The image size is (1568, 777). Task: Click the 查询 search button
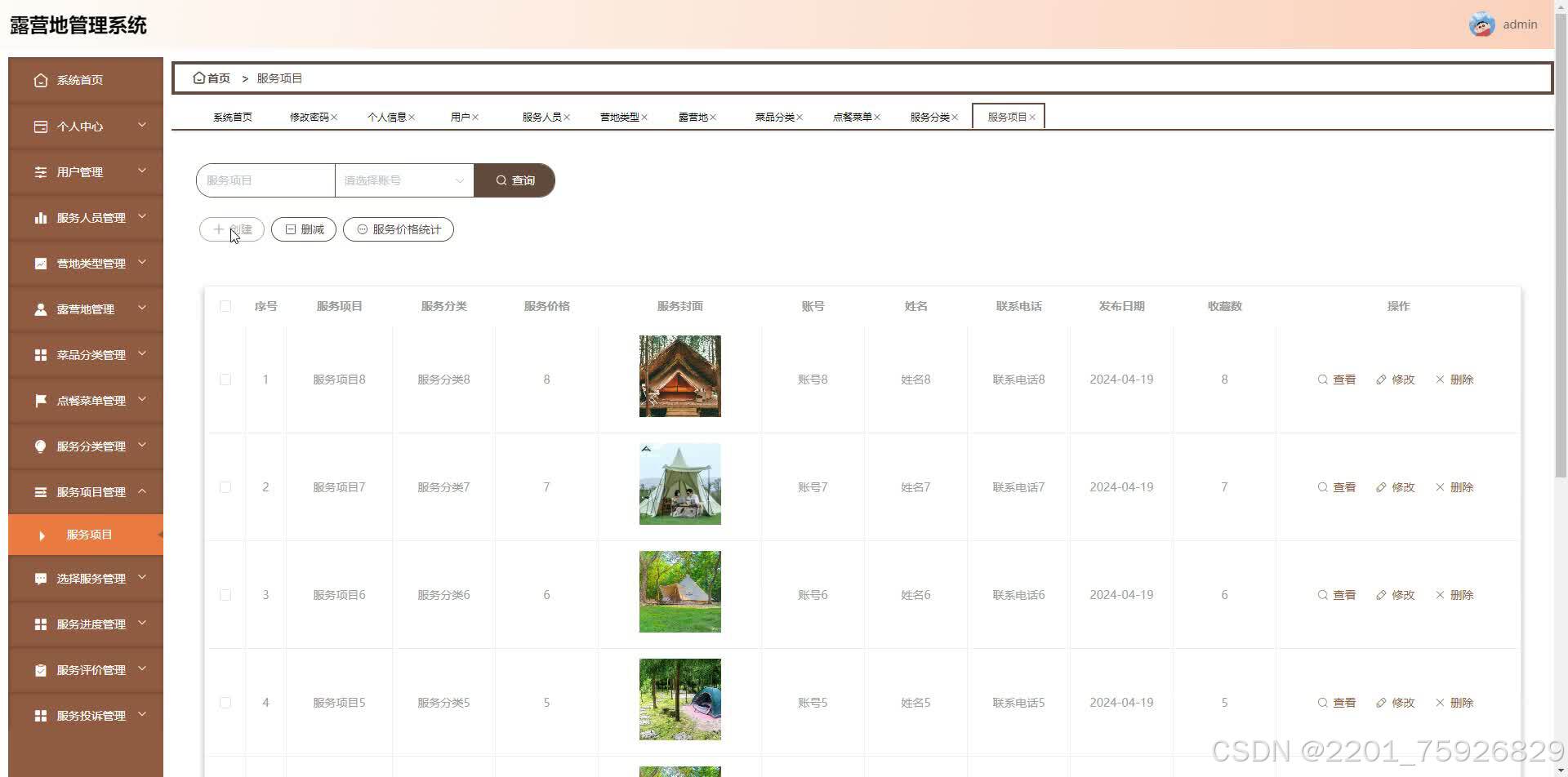point(514,180)
